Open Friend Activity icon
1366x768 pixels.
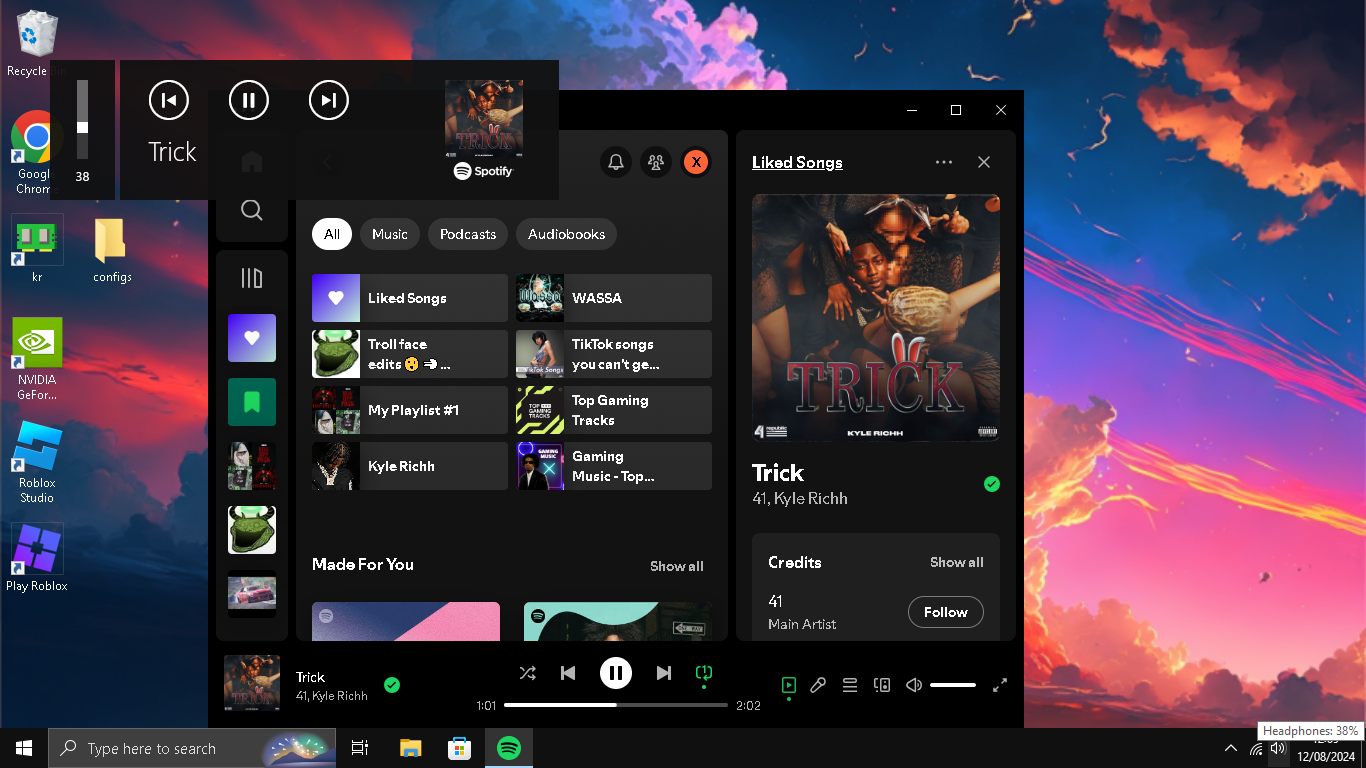click(656, 162)
